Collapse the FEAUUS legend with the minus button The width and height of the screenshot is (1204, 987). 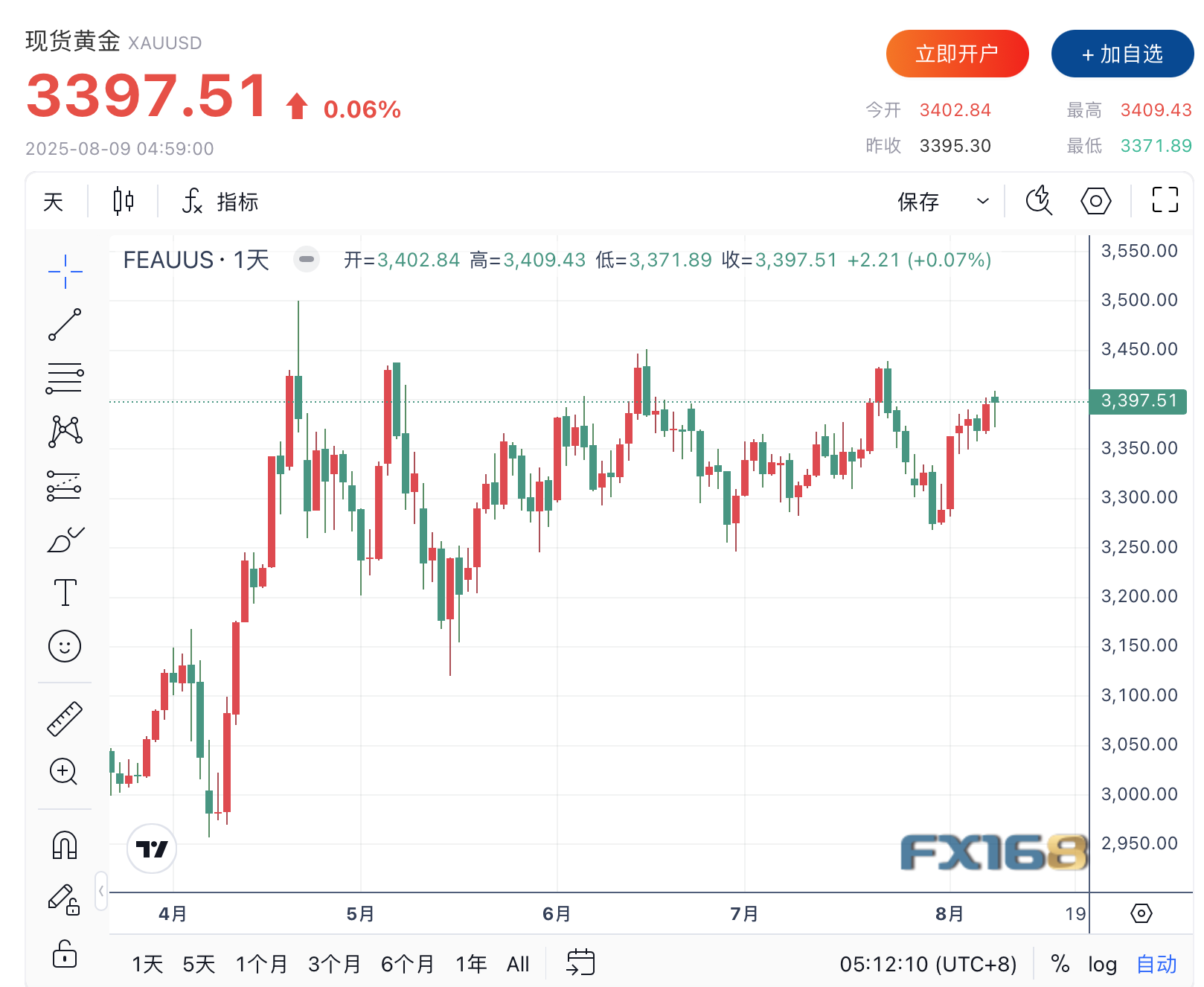click(306, 260)
